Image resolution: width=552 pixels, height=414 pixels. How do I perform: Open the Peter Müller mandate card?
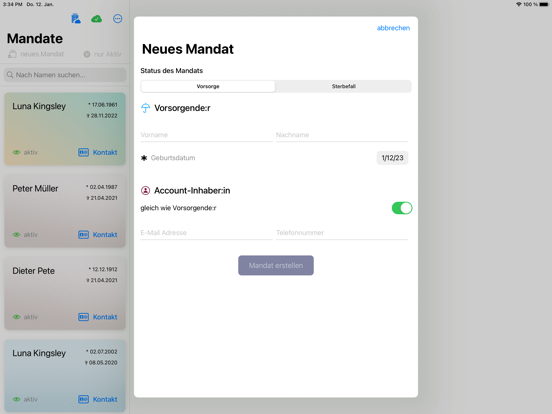(65, 211)
